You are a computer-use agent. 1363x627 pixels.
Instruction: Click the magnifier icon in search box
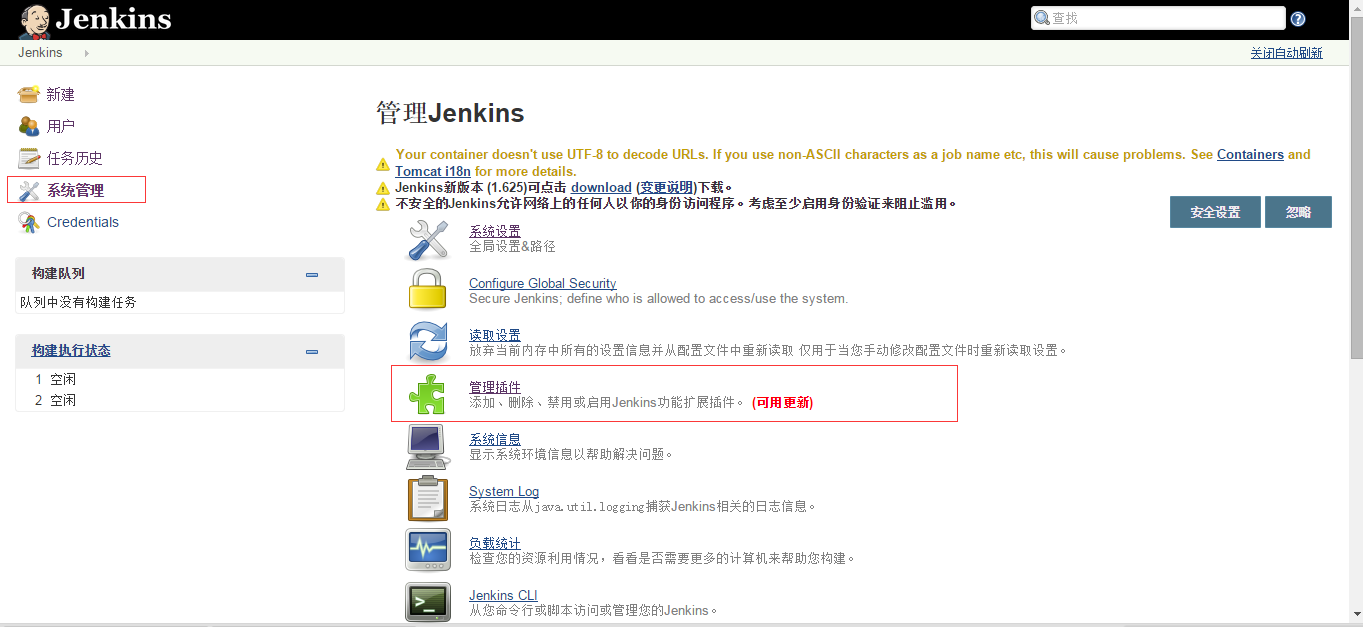(1042, 18)
